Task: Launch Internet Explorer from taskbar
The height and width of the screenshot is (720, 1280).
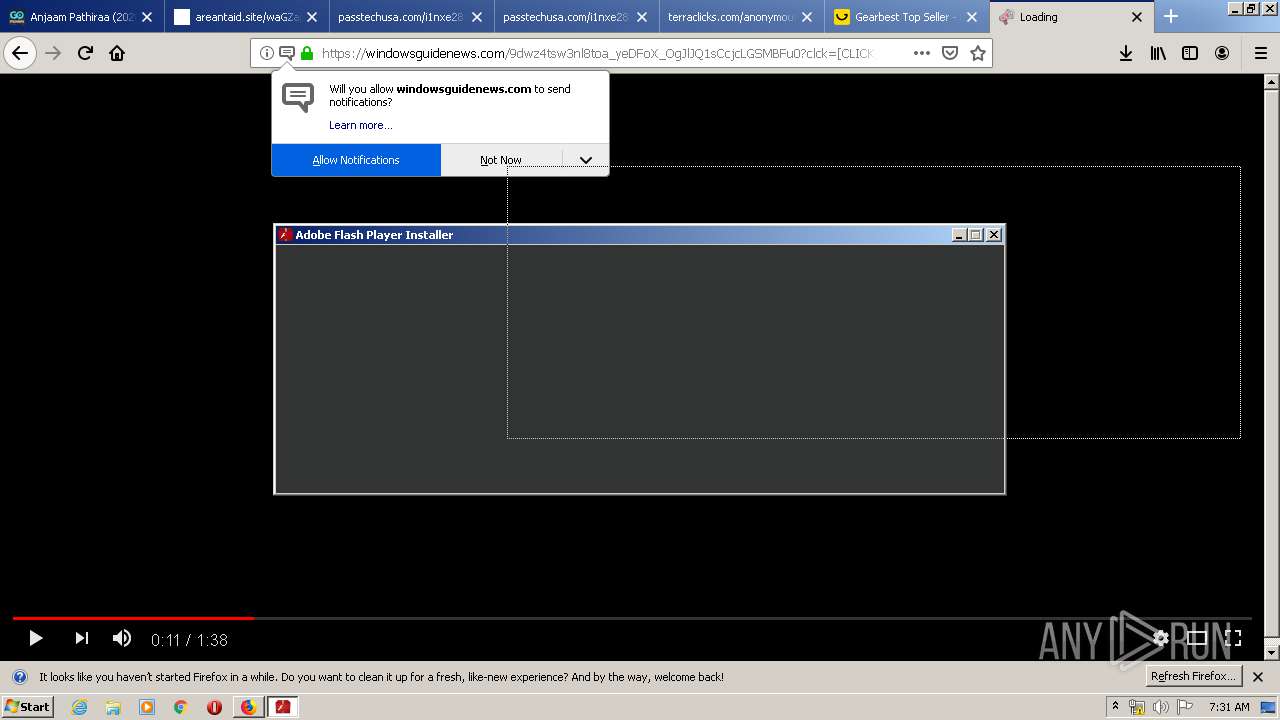Action: 80,707
